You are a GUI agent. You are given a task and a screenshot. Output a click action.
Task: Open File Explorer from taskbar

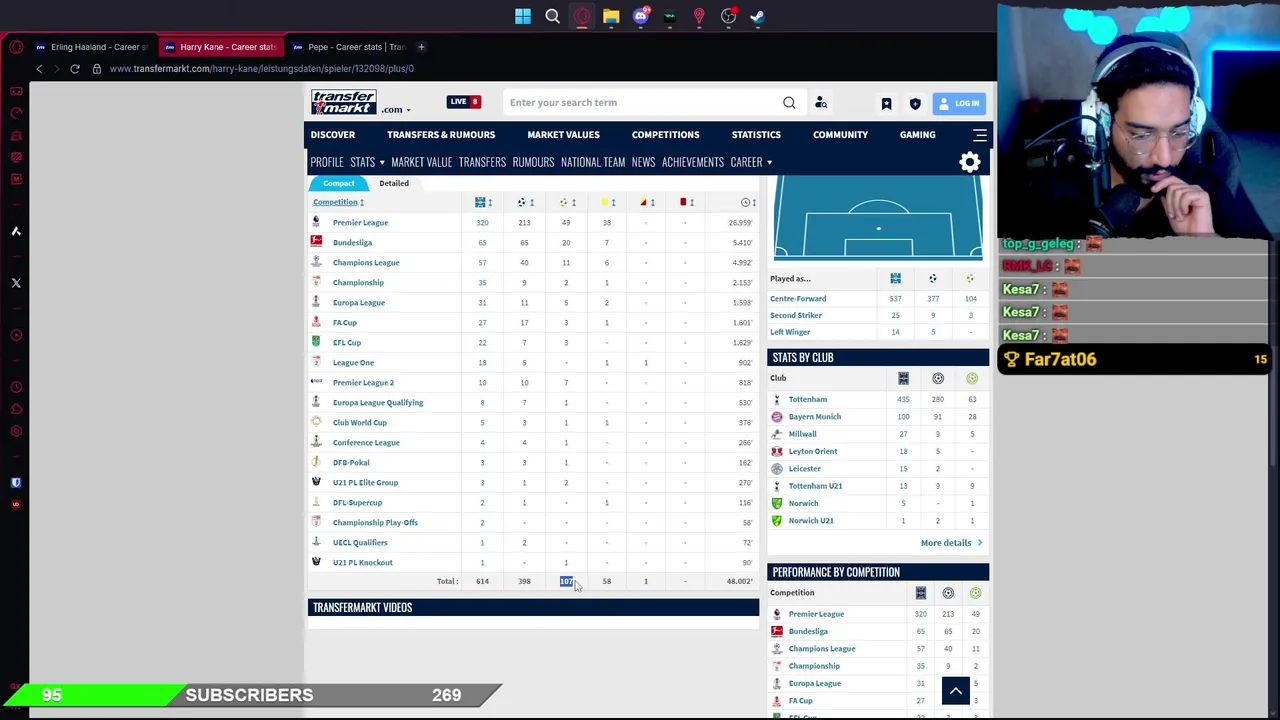pyautogui.click(x=611, y=16)
